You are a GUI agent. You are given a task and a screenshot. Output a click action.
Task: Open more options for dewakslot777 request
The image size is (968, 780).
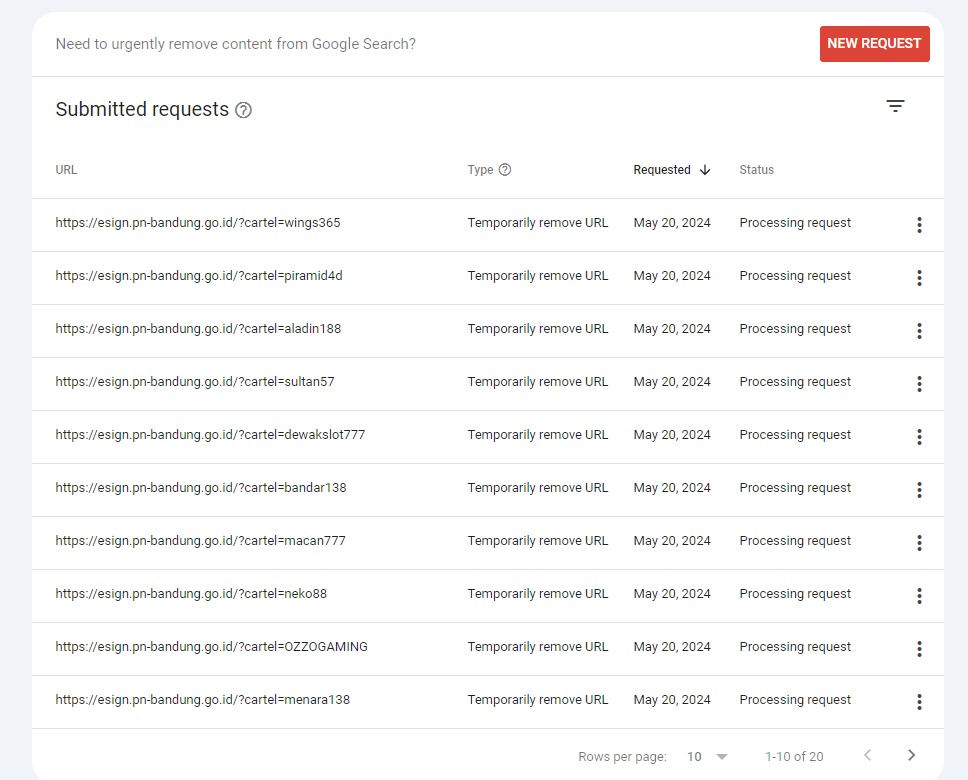point(919,437)
